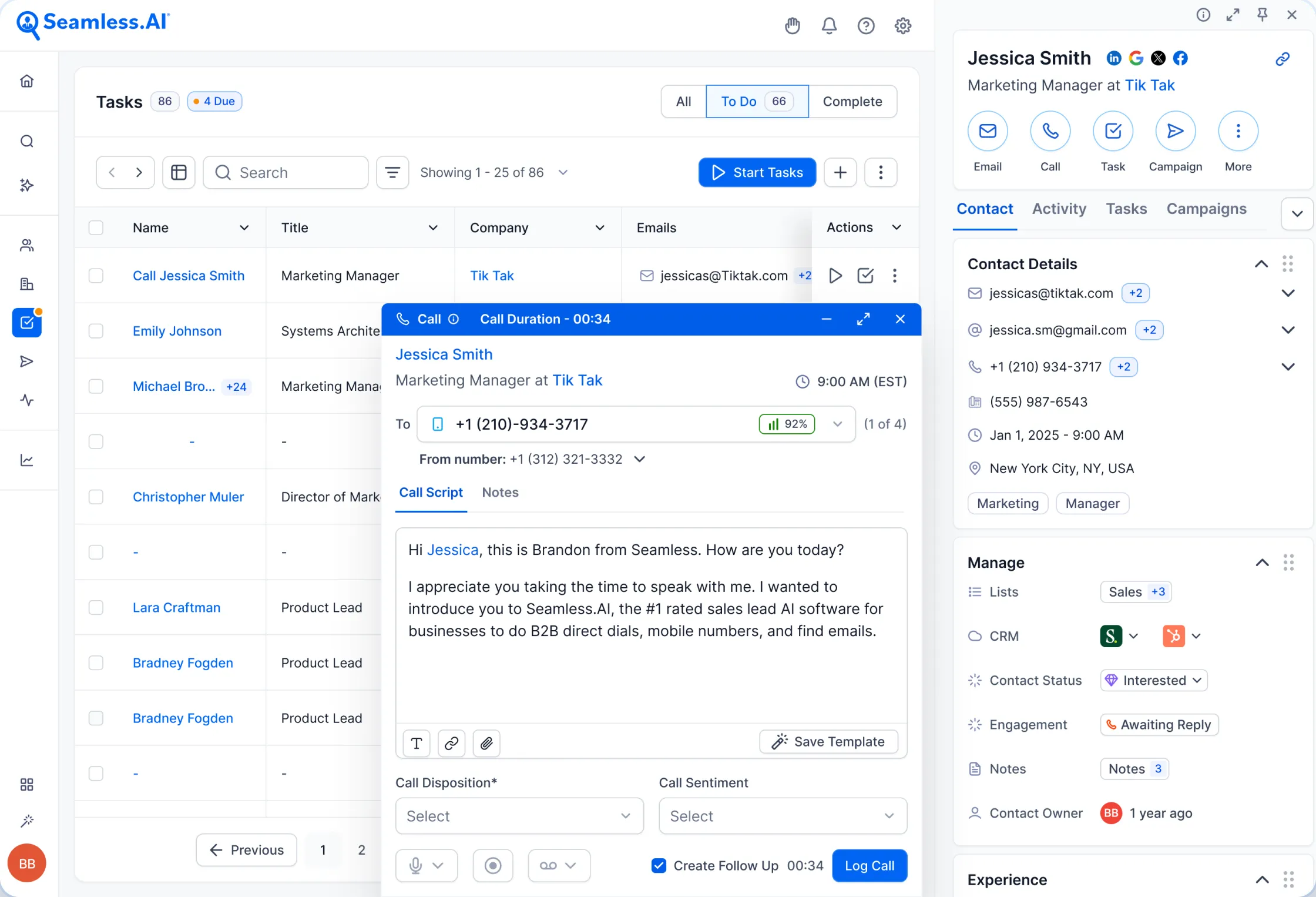The image size is (1316, 897).
Task: Click Jessica Smith's LinkedIn icon
Action: [1114, 58]
